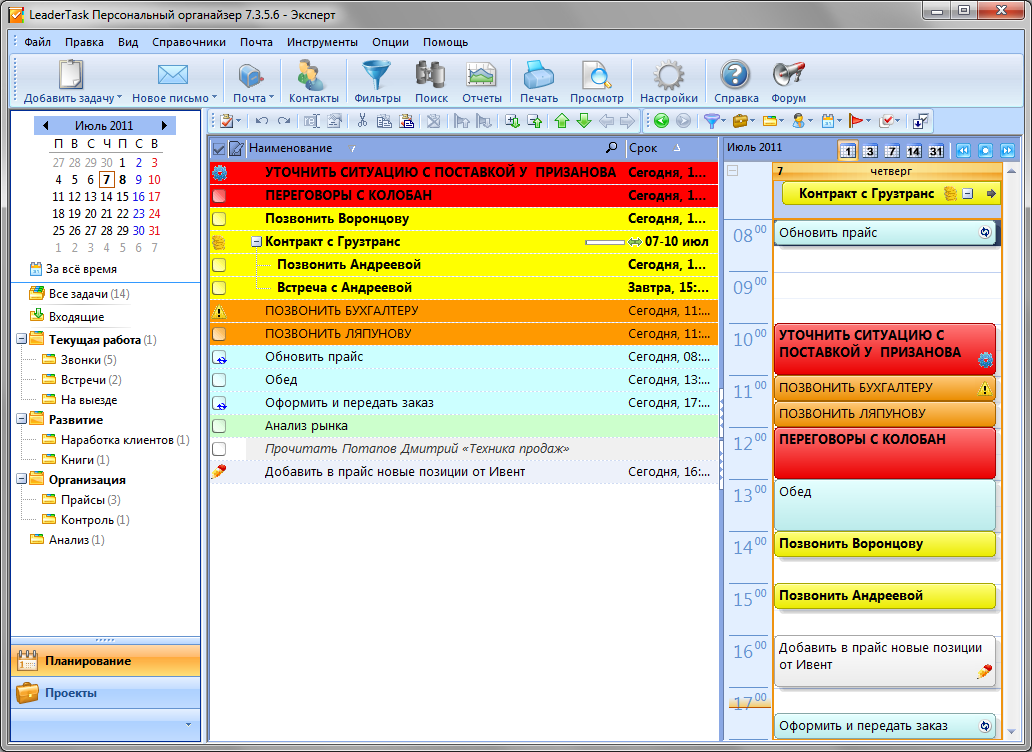Mark Позвонить Андреевой as done
Image resolution: width=1032 pixels, height=752 pixels.
click(219, 264)
